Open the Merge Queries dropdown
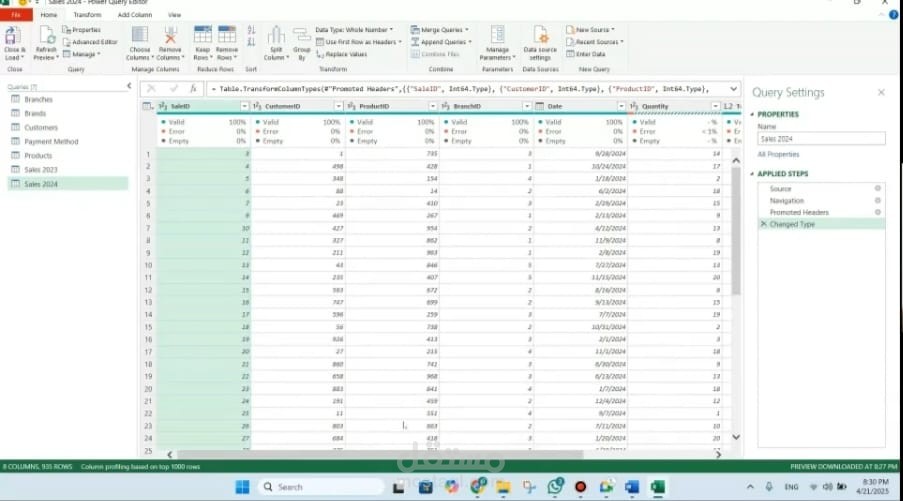Screen dimensions: 903x501 pyautogui.click(x=440, y=30)
